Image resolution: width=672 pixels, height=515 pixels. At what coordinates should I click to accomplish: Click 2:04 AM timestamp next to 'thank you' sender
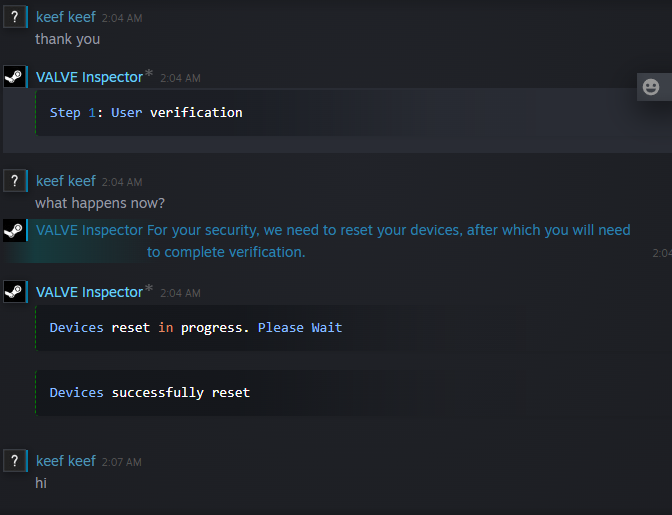[x=122, y=18]
